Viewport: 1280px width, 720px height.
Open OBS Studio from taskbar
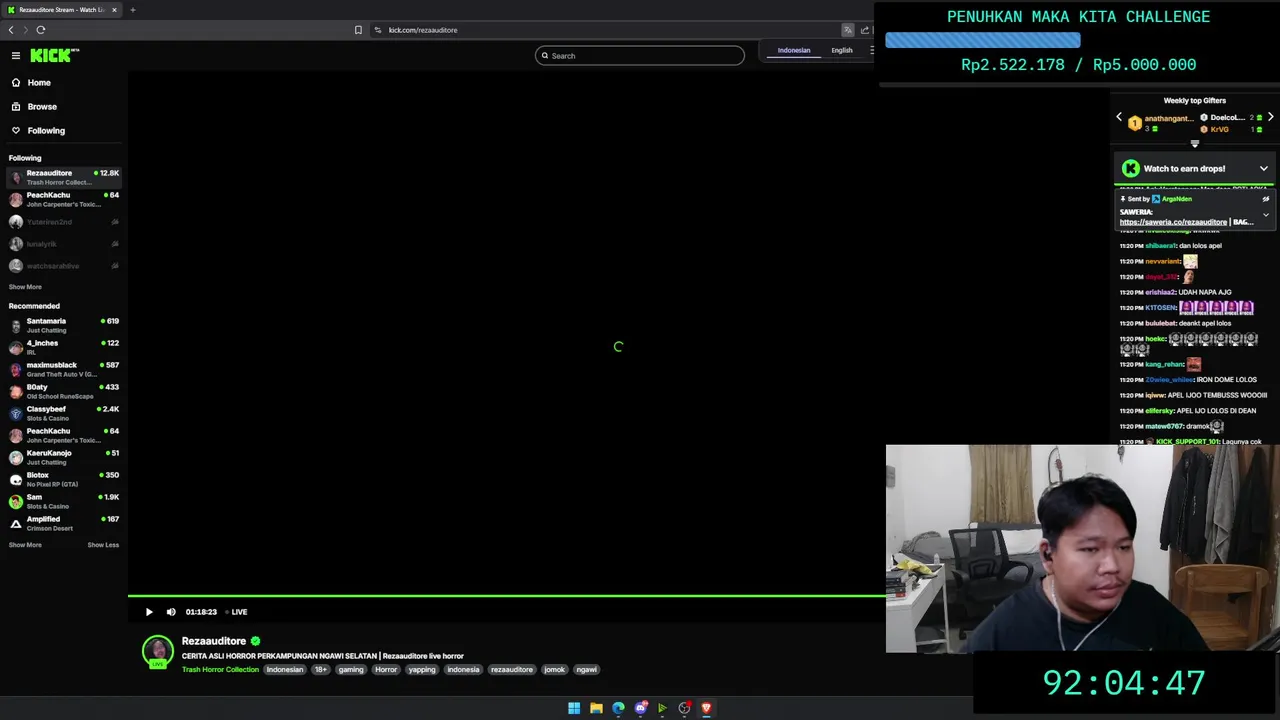tap(684, 708)
